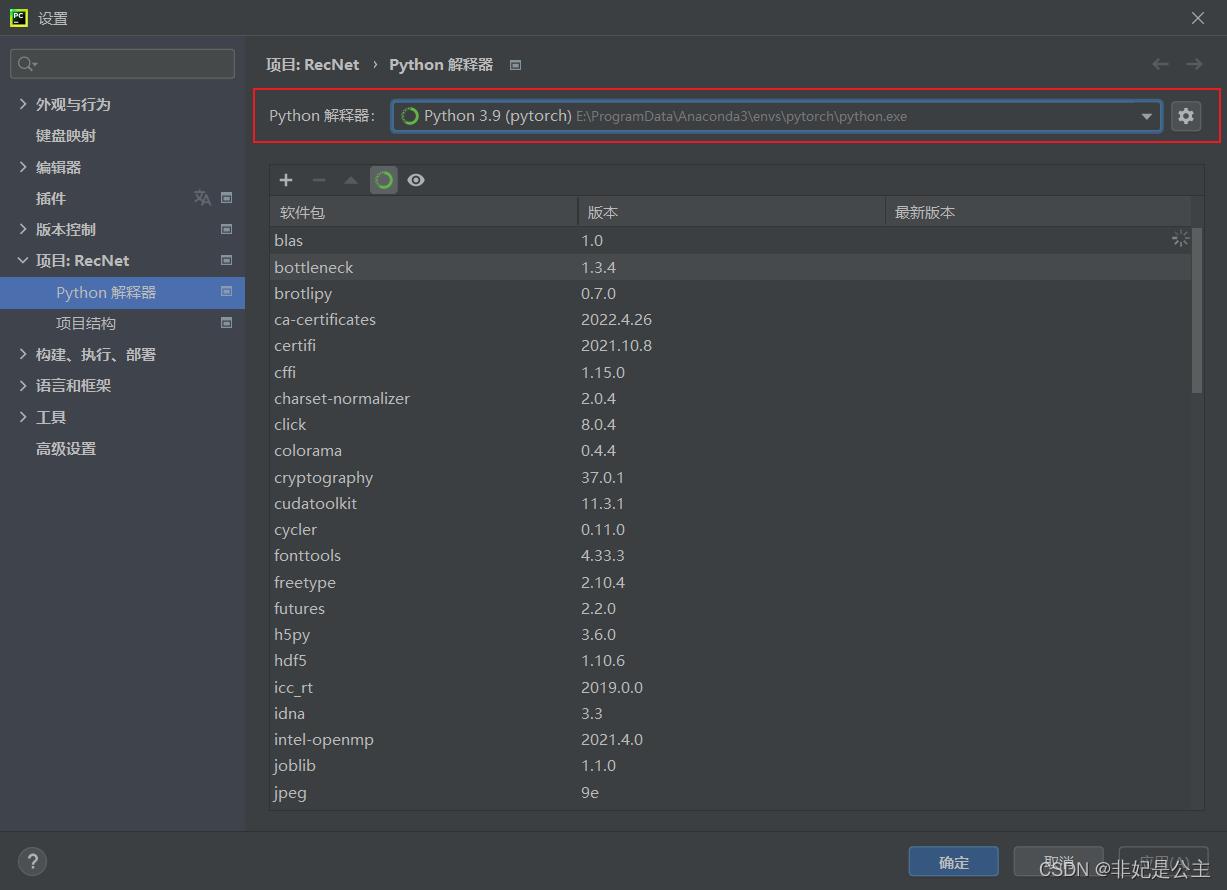Select the certifi package row
Image resolution: width=1227 pixels, height=890 pixels.
(730, 346)
